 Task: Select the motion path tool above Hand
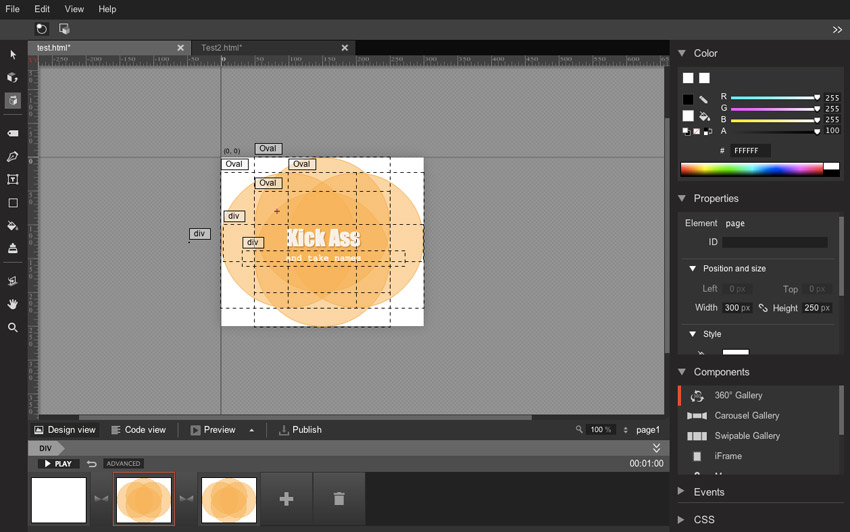pyautogui.click(x=13, y=281)
